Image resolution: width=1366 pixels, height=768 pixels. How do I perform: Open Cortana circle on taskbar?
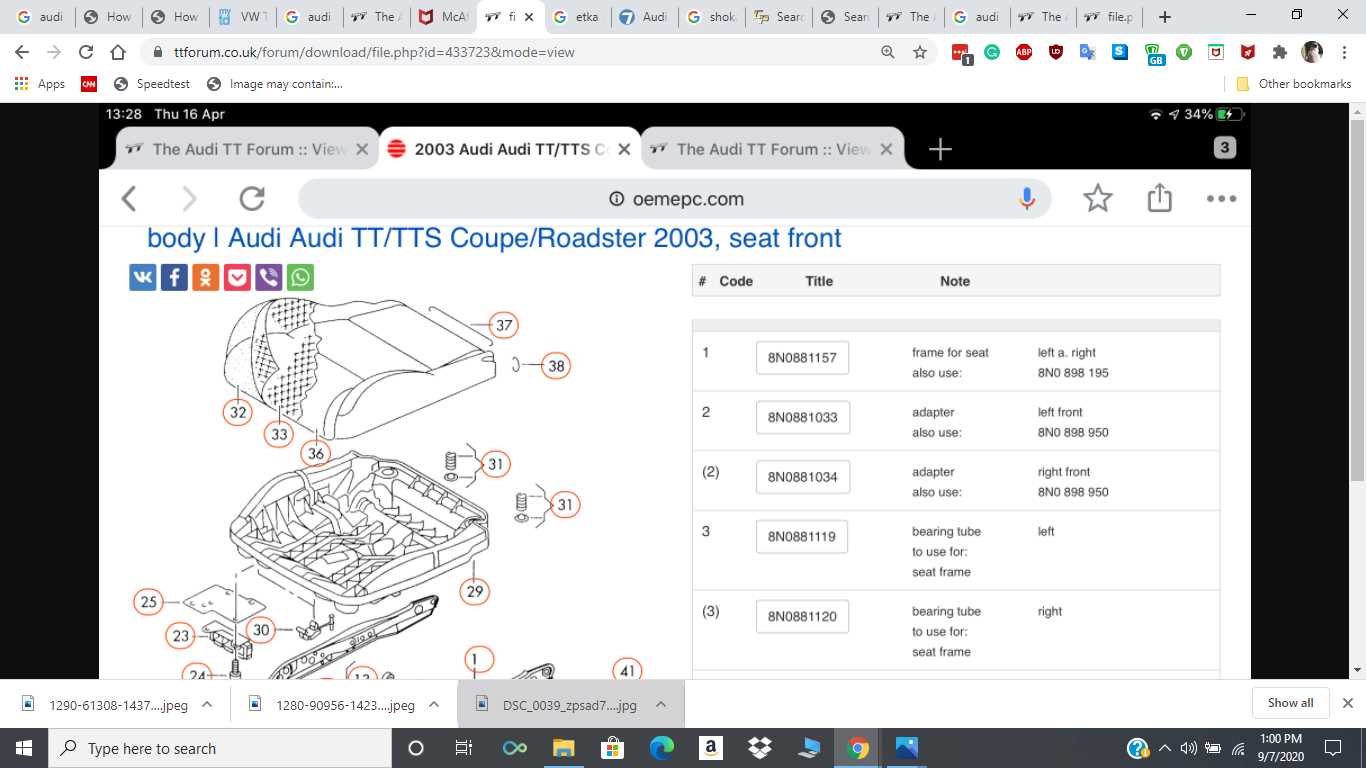(416, 748)
